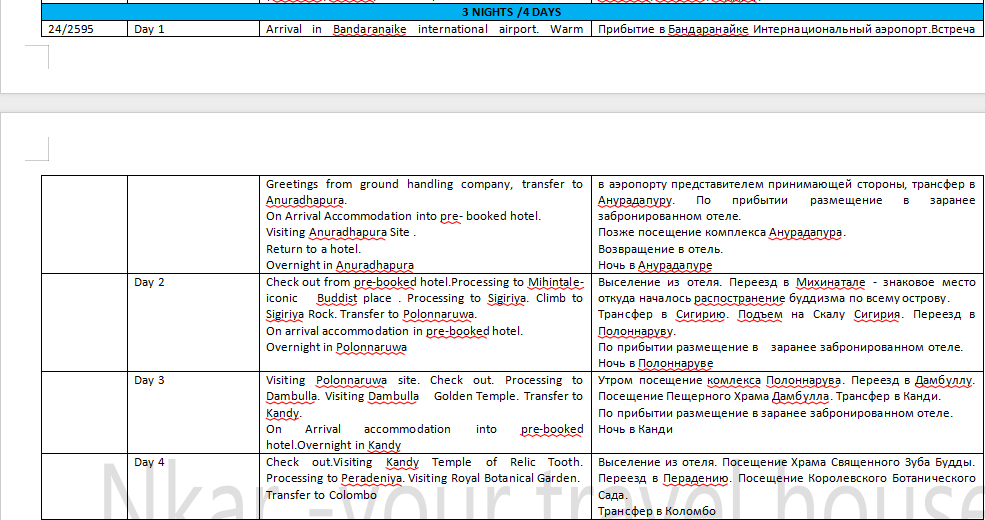The width and height of the screenshot is (985, 520).
Task: Place cursor in the "Day 1" cell
Action: 149,29
